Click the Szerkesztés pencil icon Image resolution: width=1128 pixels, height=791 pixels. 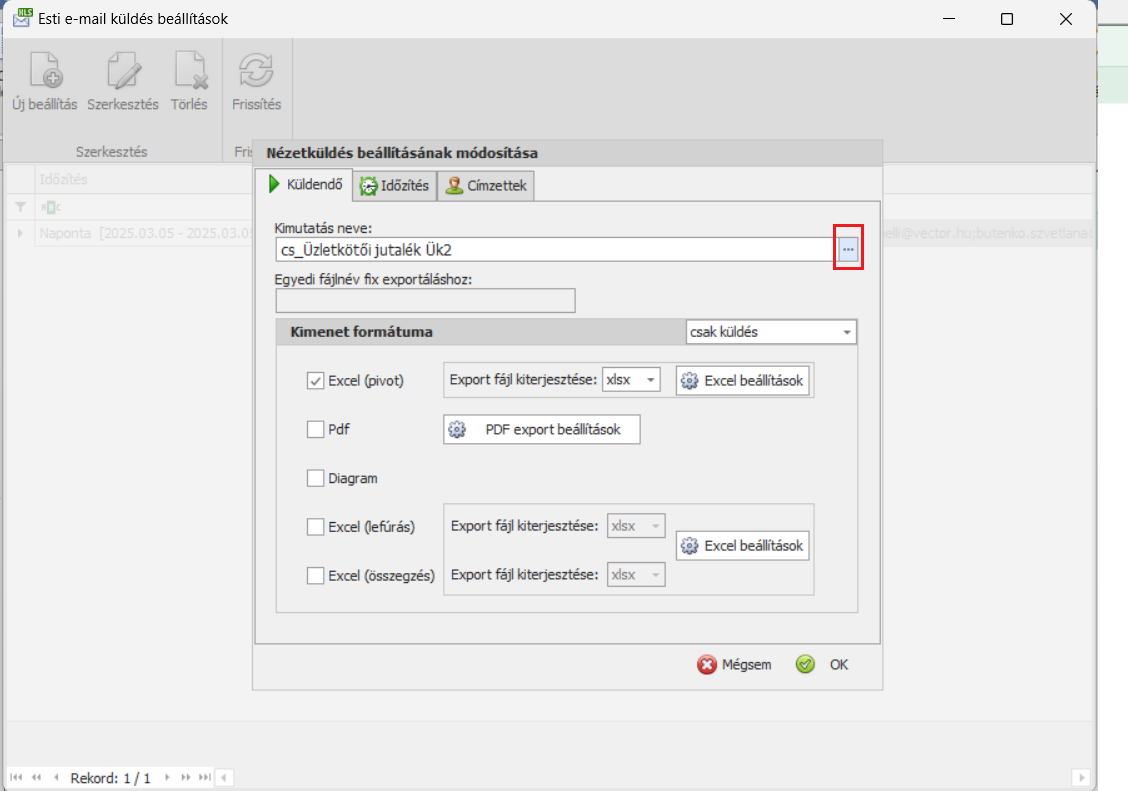tap(123, 72)
